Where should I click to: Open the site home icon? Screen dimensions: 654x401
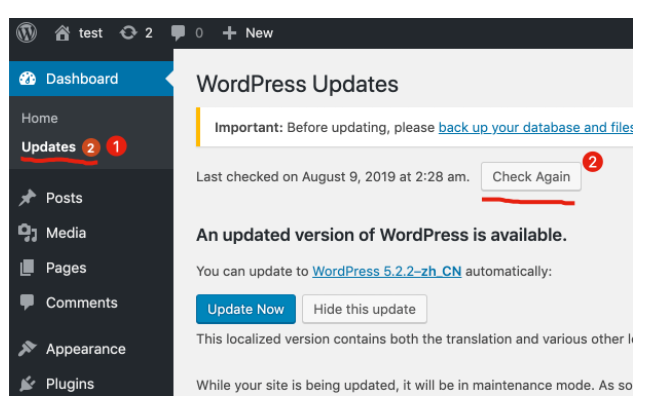point(63,33)
